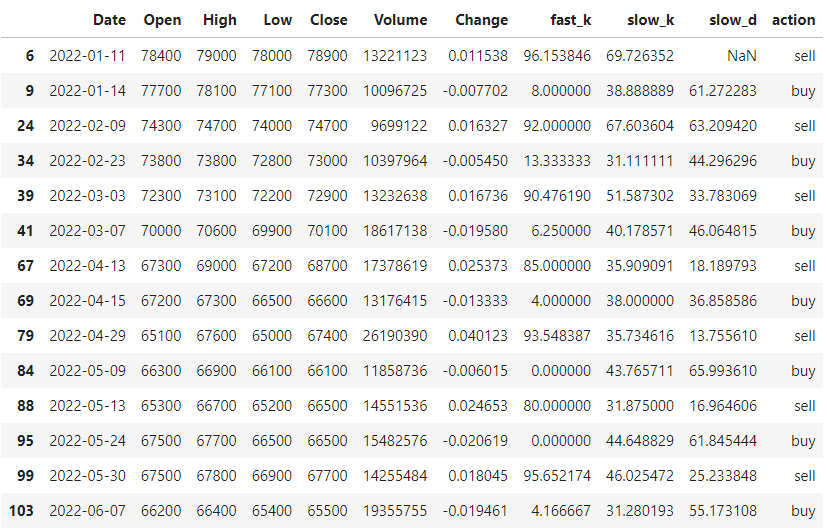Click fast_k value 80.000000
Screen dimensions: 827x528
pos(557,406)
